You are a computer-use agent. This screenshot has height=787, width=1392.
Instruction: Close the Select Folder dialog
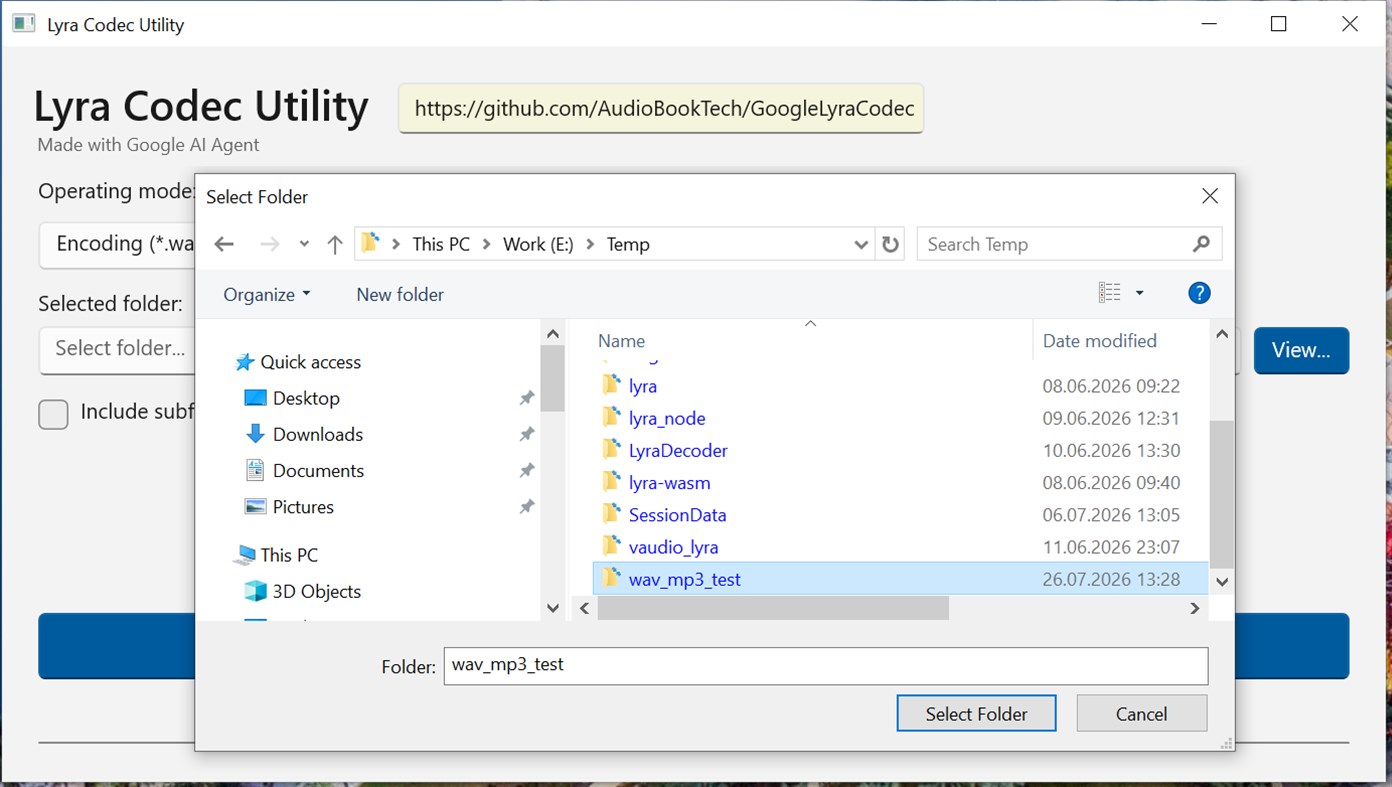[x=1209, y=196]
